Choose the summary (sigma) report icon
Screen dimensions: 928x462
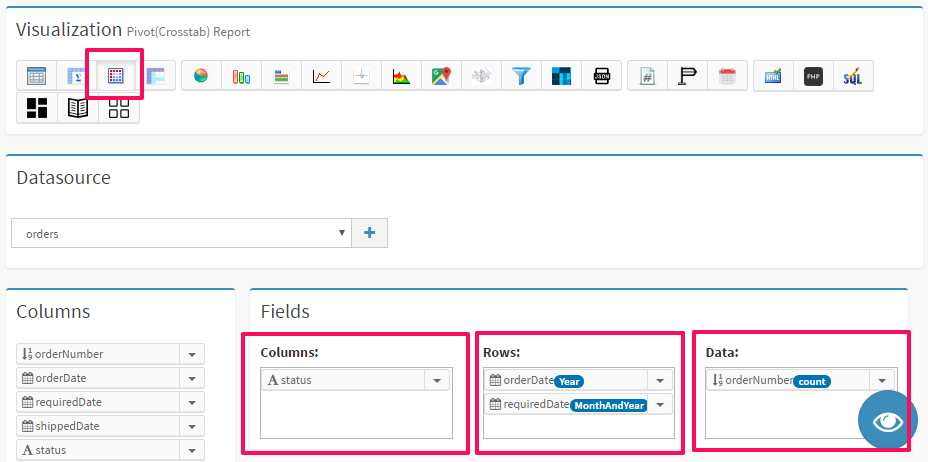point(76,76)
